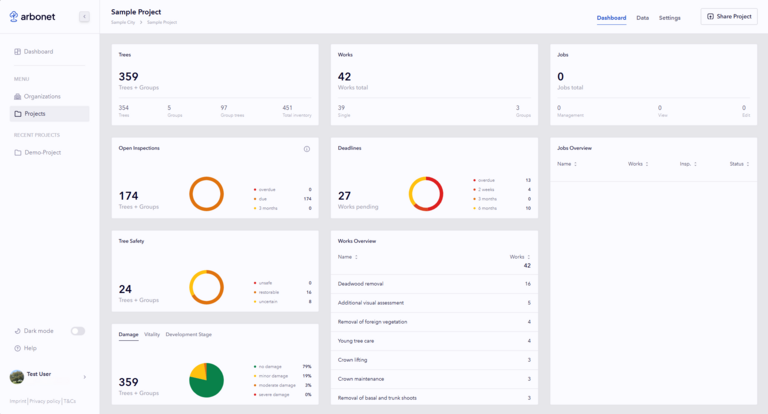Switch to the Settings tab
Viewport: 768px width, 414px height.
[x=669, y=18]
